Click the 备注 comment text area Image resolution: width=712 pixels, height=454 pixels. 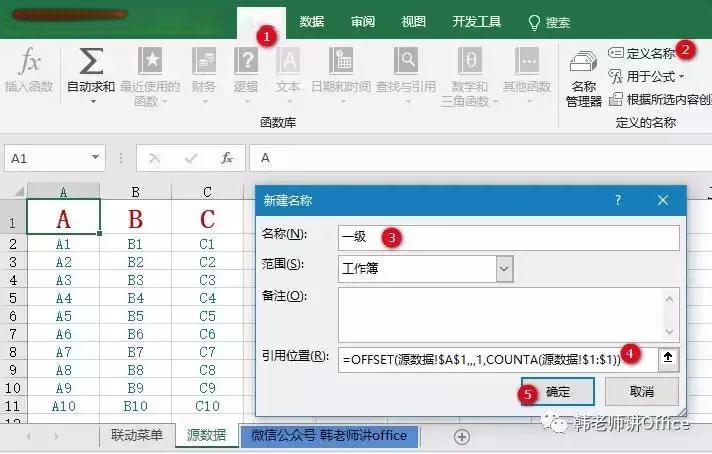click(x=508, y=313)
